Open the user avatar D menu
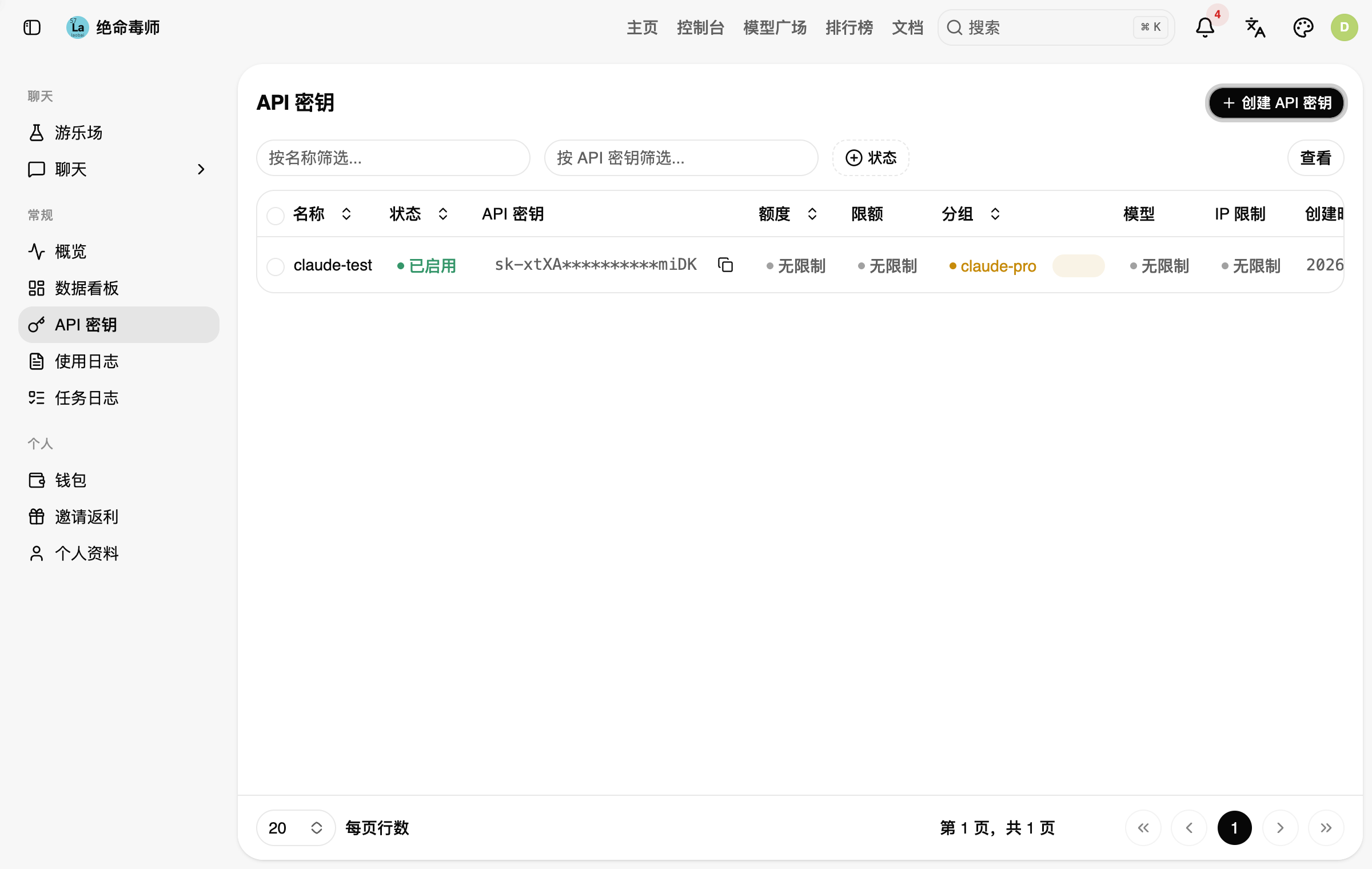Screen dimensions: 1372x869 [1344, 27]
